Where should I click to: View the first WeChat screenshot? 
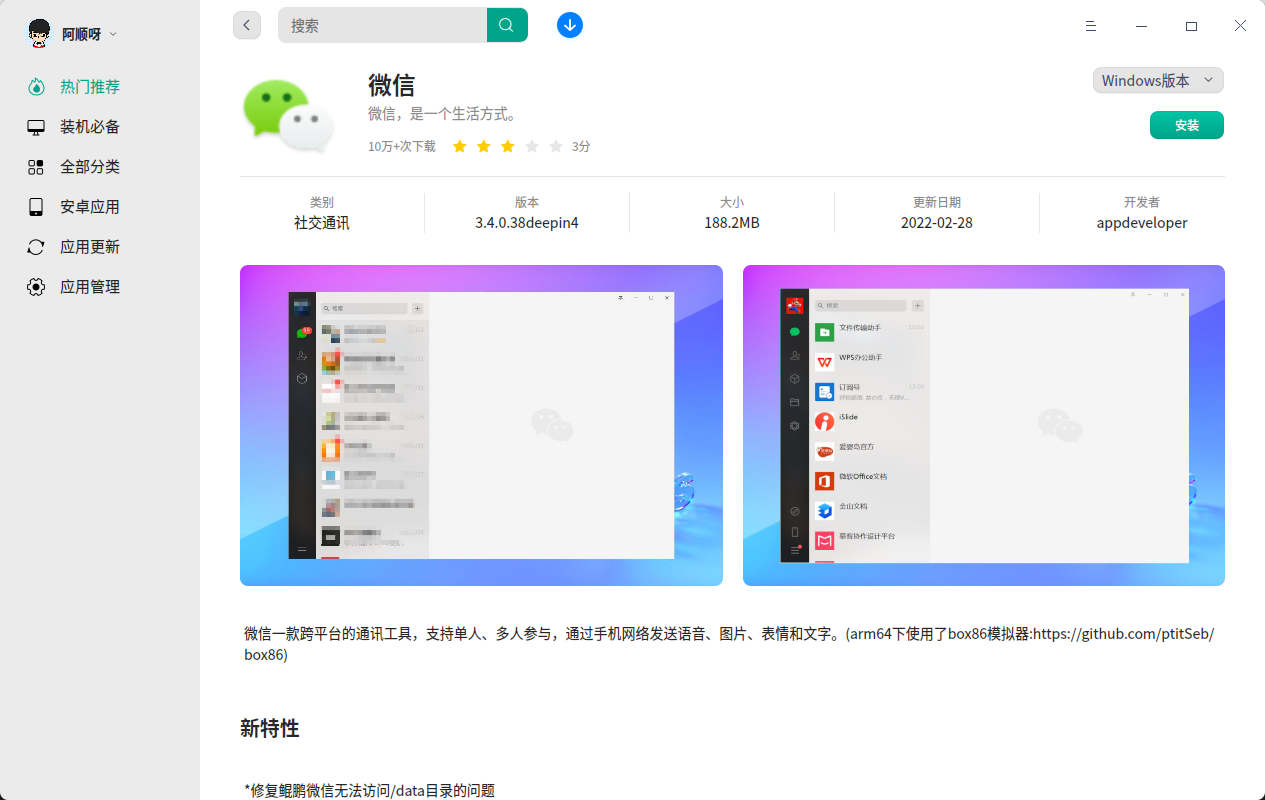tap(481, 424)
